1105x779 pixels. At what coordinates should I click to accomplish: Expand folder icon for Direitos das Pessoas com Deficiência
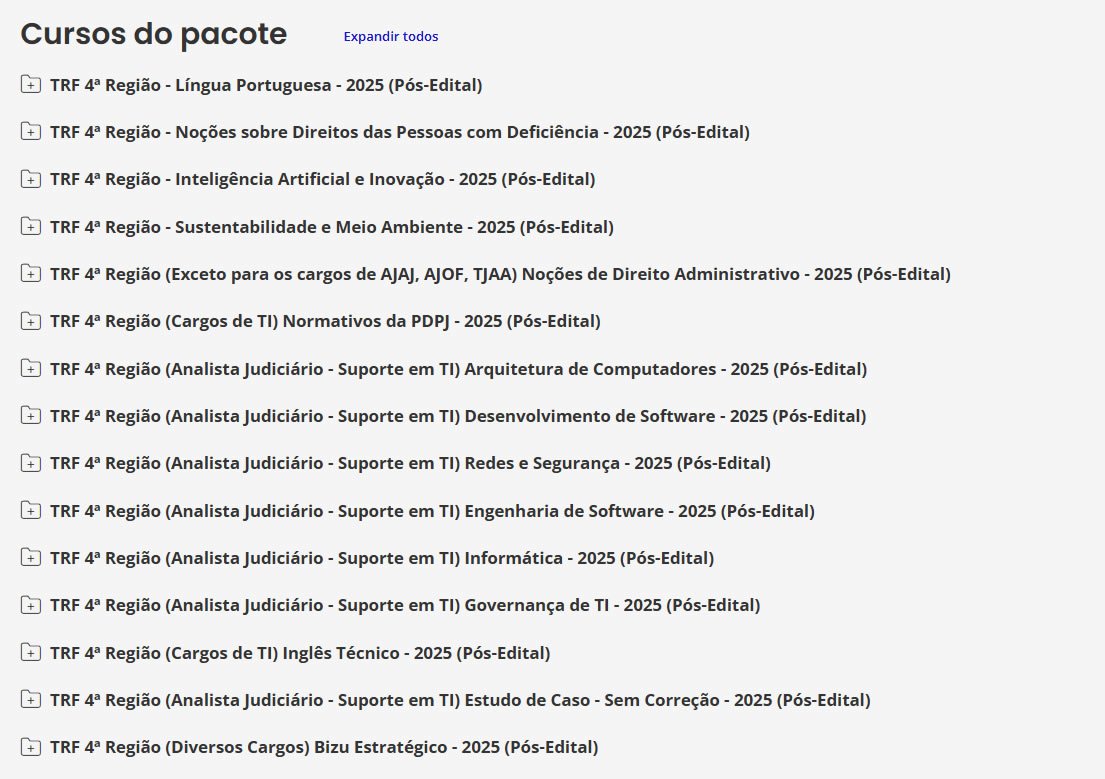coord(31,132)
